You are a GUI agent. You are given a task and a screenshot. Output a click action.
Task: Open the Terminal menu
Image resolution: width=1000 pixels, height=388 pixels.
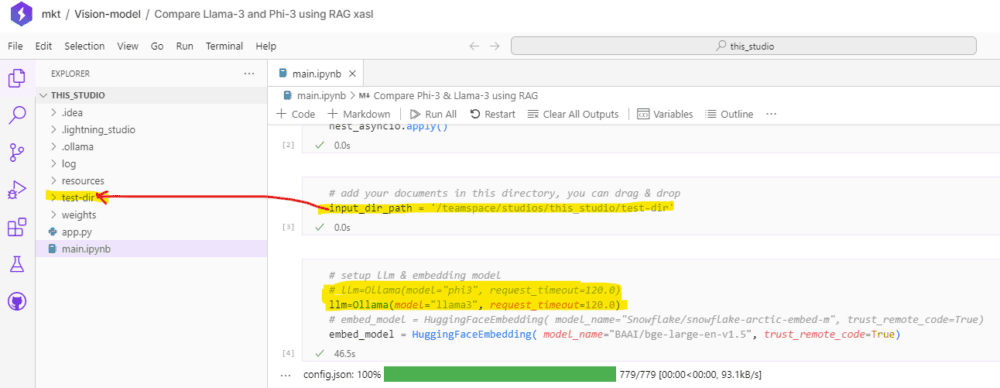pyautogui.click(x=224, y=46)
